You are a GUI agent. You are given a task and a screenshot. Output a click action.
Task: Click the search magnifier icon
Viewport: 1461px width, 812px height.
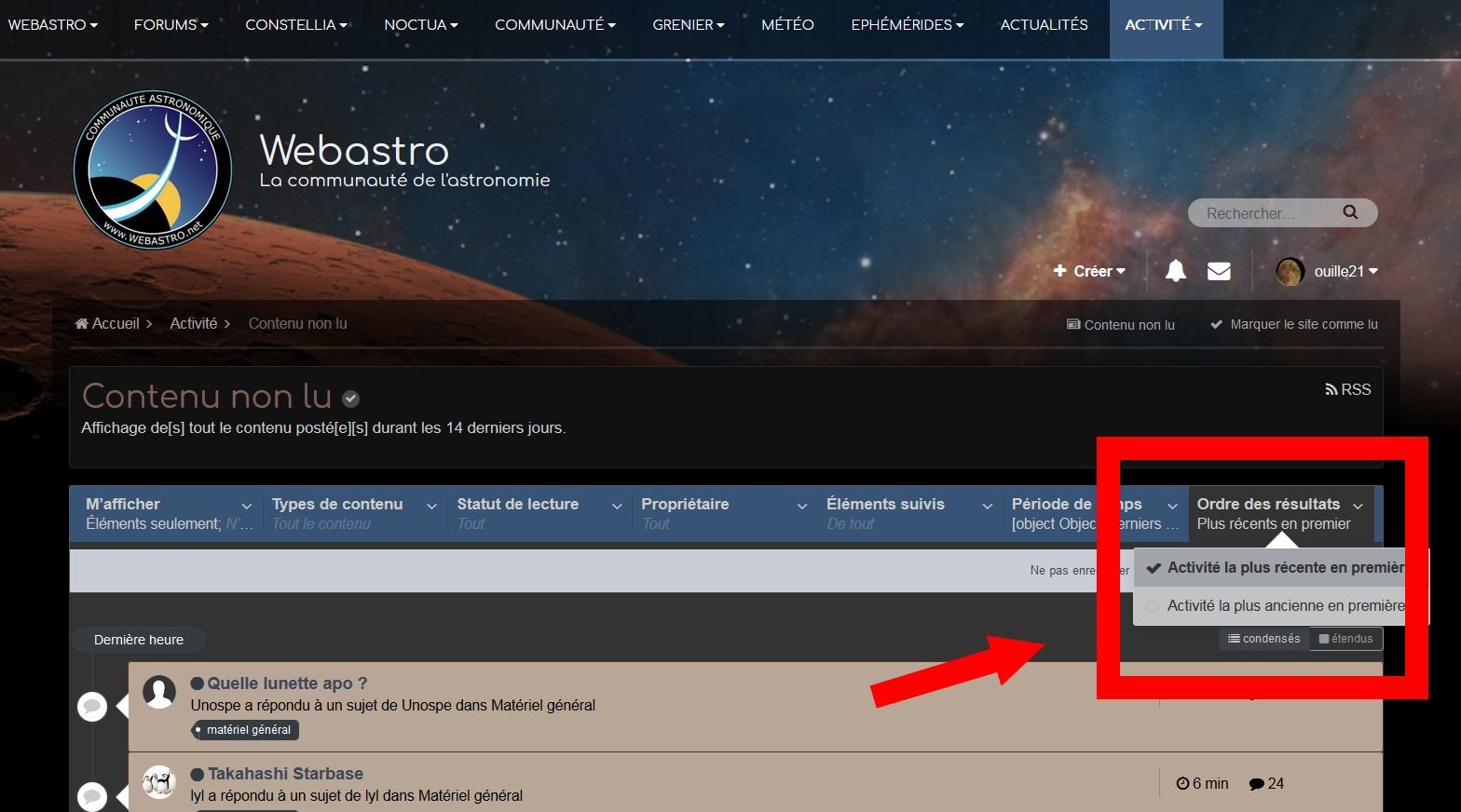pyautogui.click(x=1350, y=212)
